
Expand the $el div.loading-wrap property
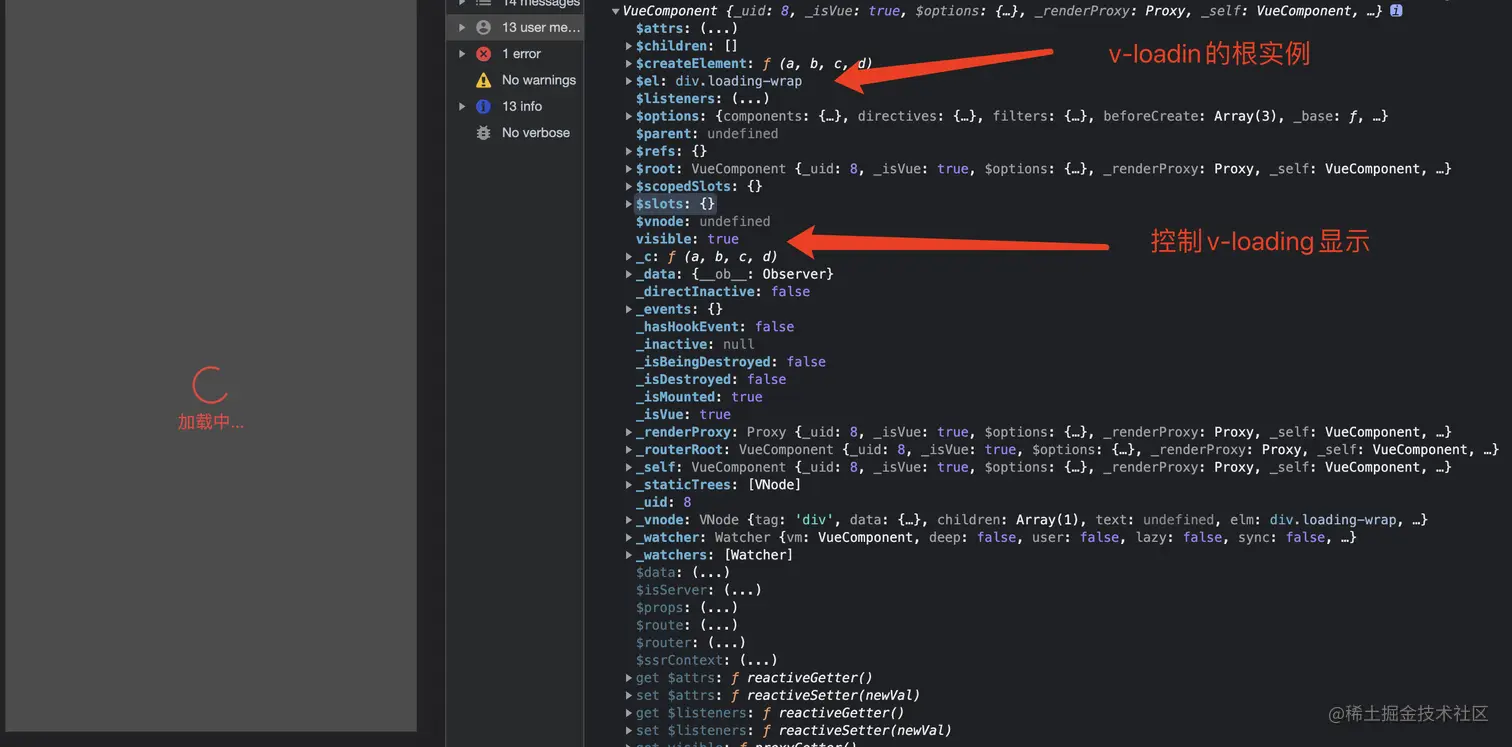pyautogui.click(x=629, y=81)
